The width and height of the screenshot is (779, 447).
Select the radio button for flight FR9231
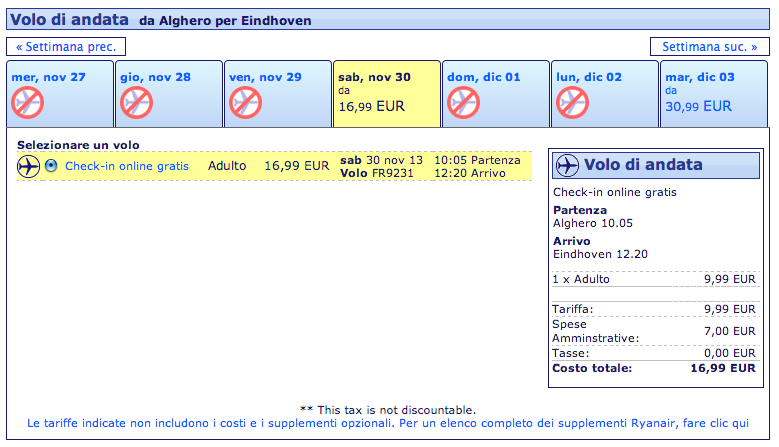(51, 165)
